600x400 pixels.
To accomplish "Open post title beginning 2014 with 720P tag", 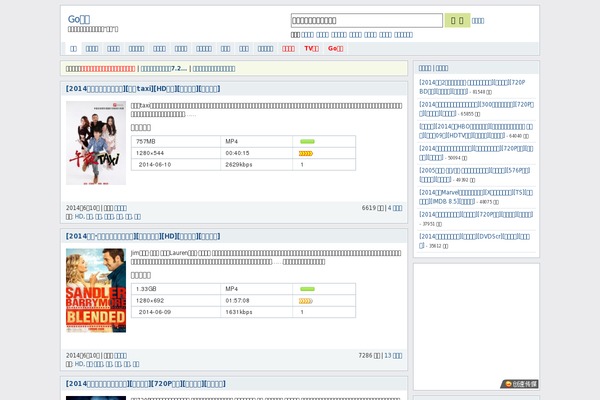I will 145,384.
